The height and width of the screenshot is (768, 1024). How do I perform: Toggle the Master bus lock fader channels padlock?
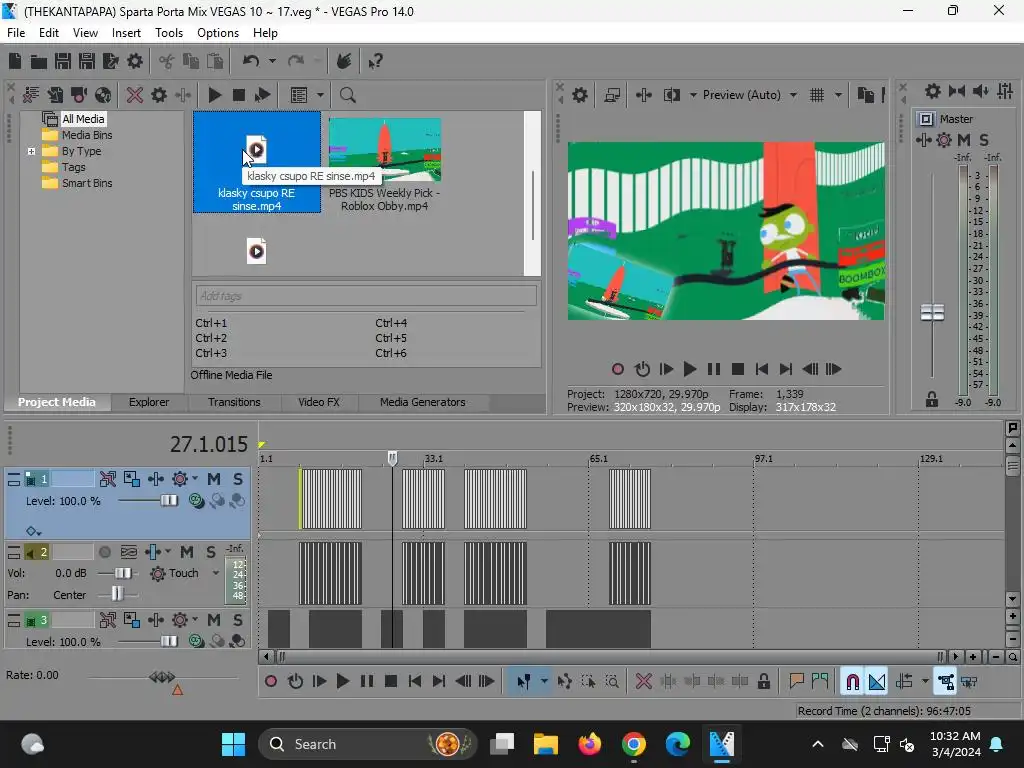click(932, 400)
